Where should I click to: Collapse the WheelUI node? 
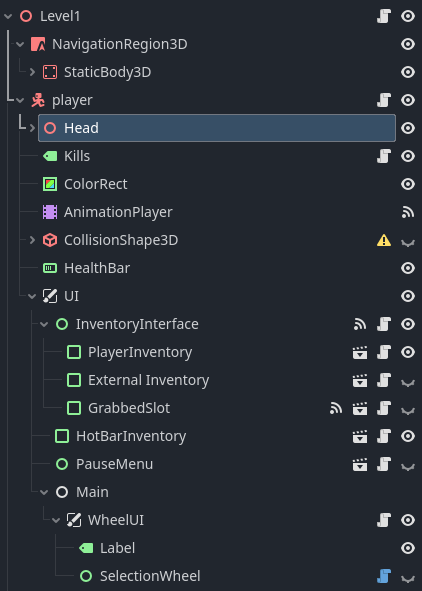coord(56,520)
